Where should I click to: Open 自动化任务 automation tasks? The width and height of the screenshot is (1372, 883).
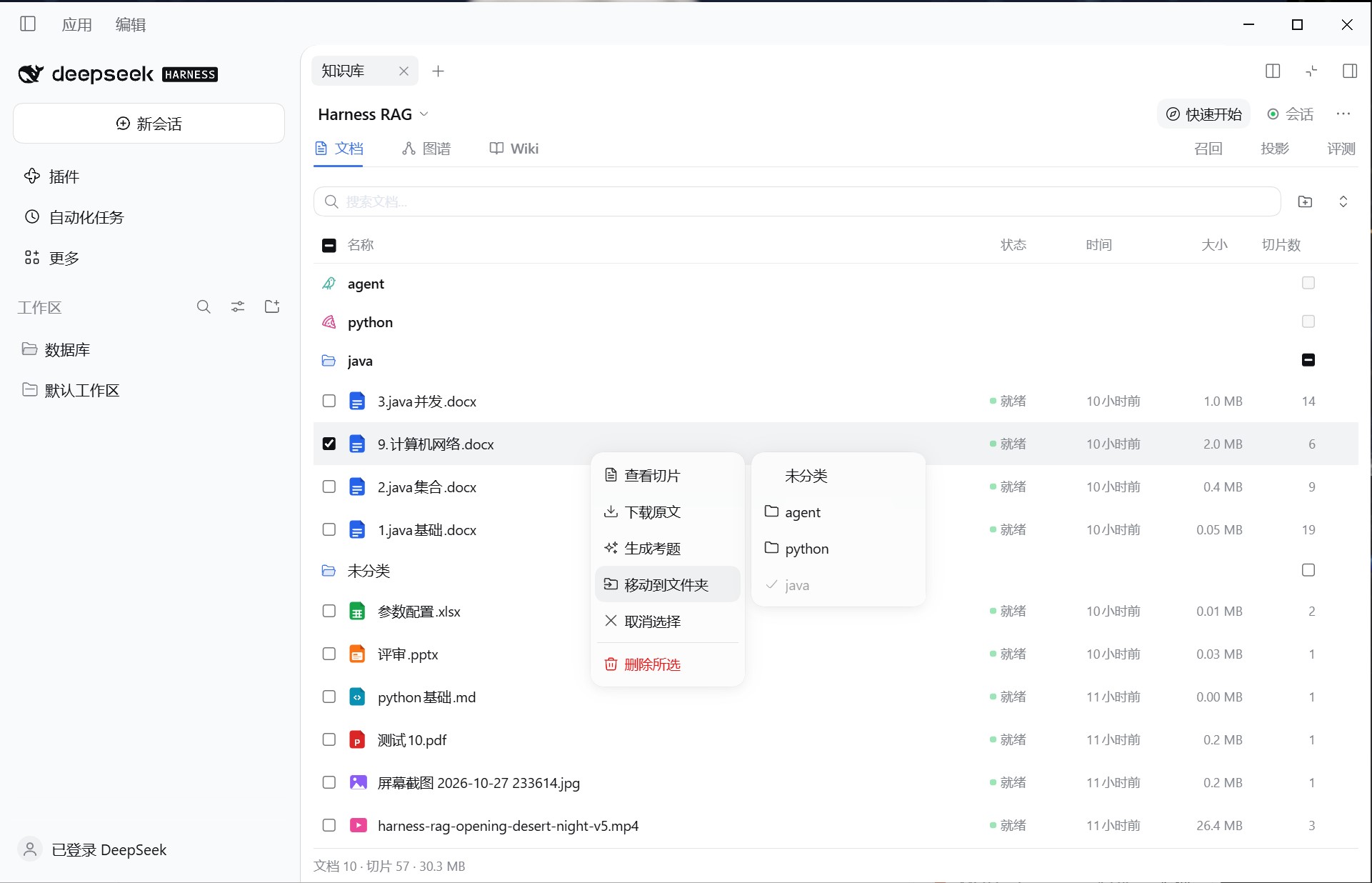[74, 217]
